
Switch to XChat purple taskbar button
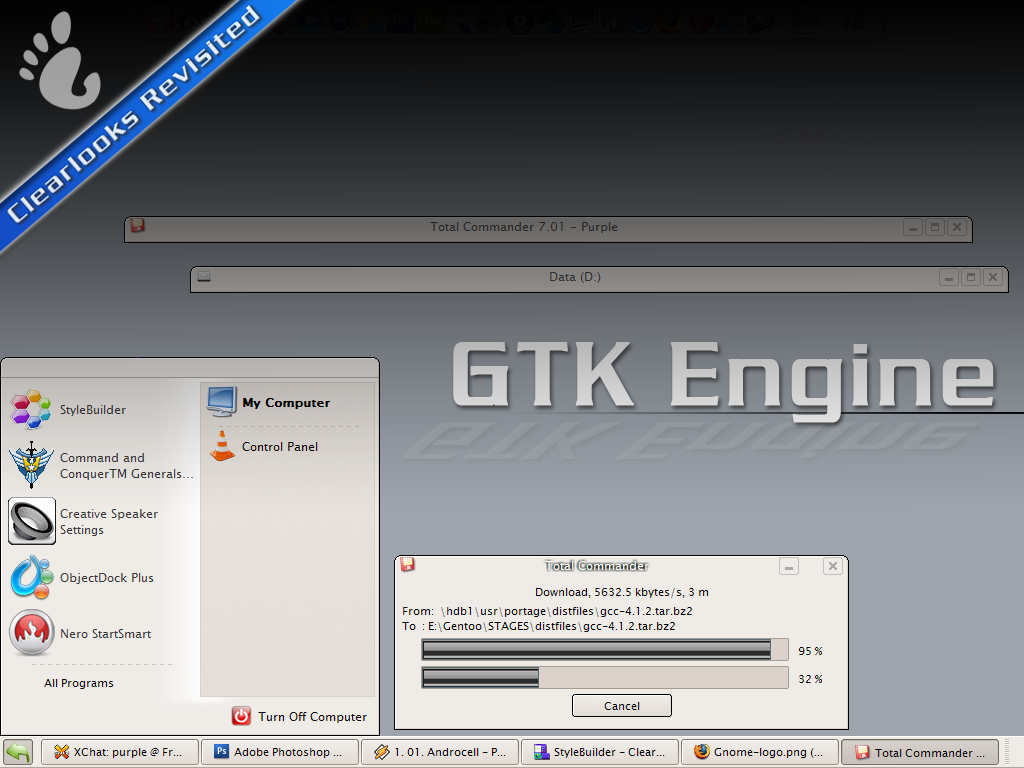coord(120,752)
